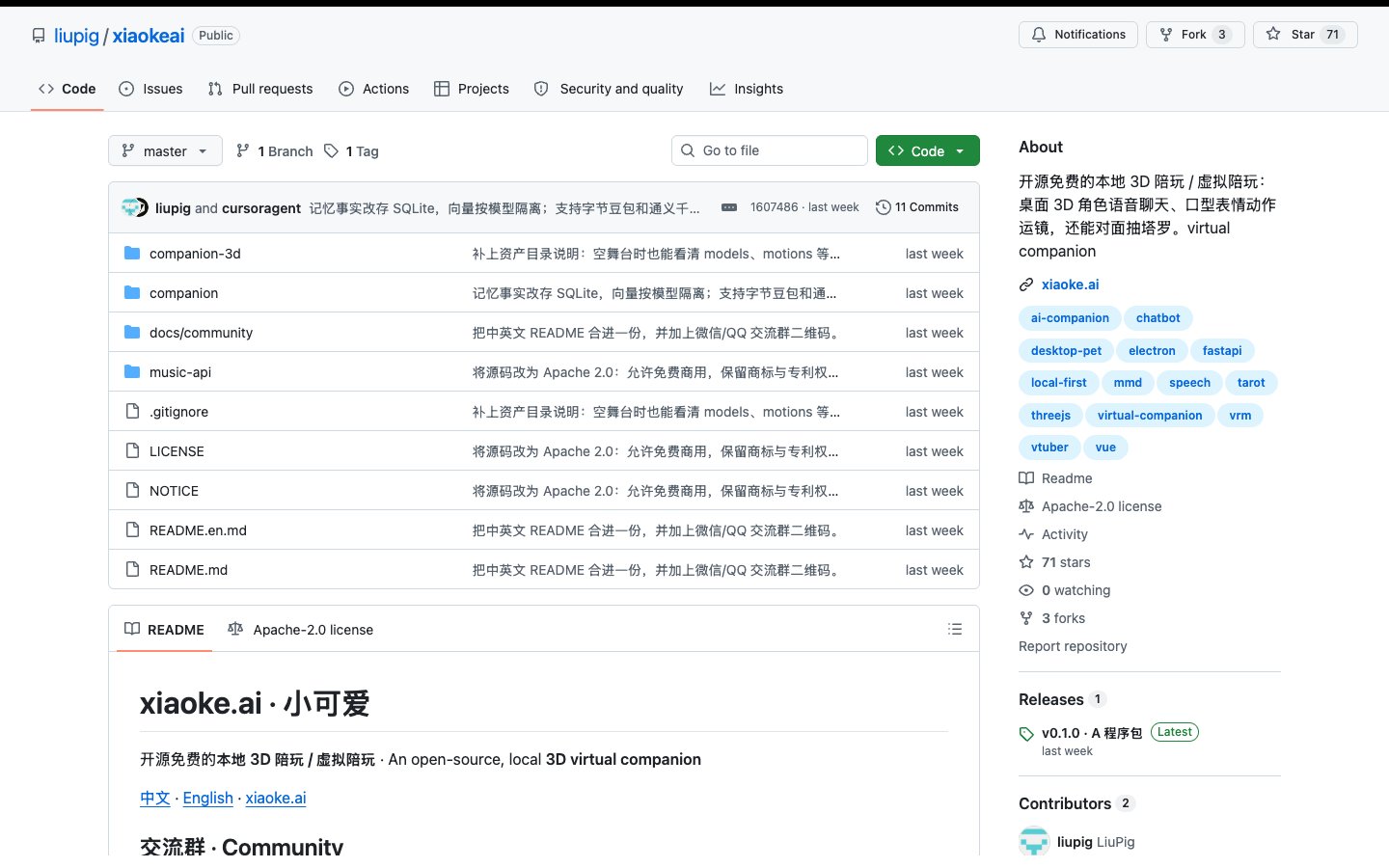Open the companion-3d folder icon
1389x868 pixels.
(x=132, y=254)
